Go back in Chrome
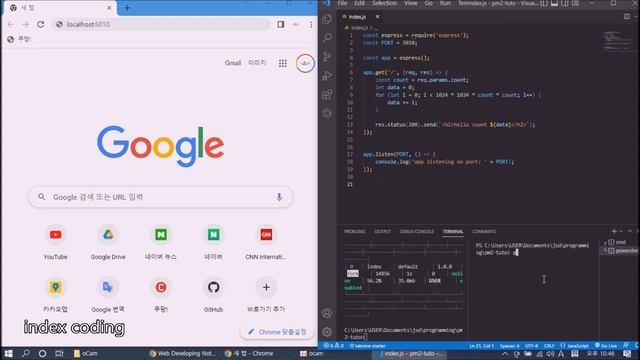640x360 pixels. pos(11,24)
